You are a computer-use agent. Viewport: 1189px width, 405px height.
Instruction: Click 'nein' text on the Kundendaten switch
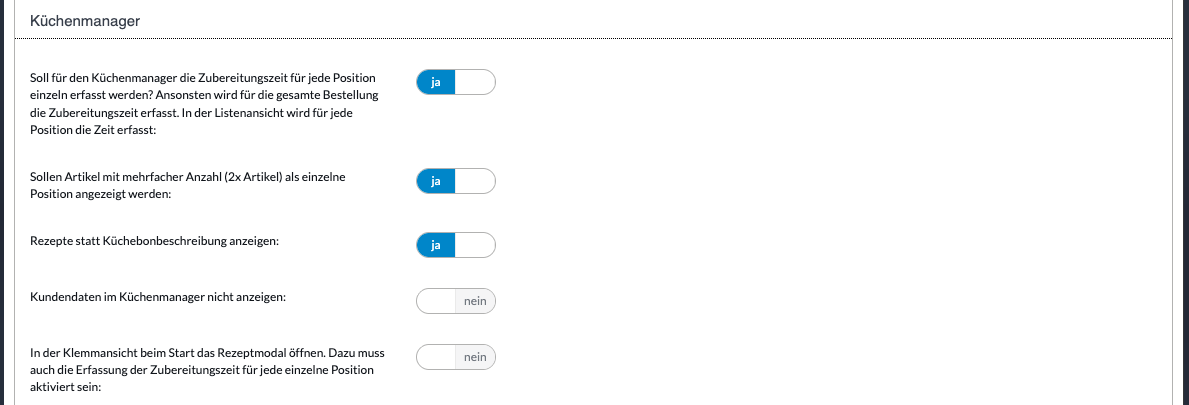[x=475, y=301]
